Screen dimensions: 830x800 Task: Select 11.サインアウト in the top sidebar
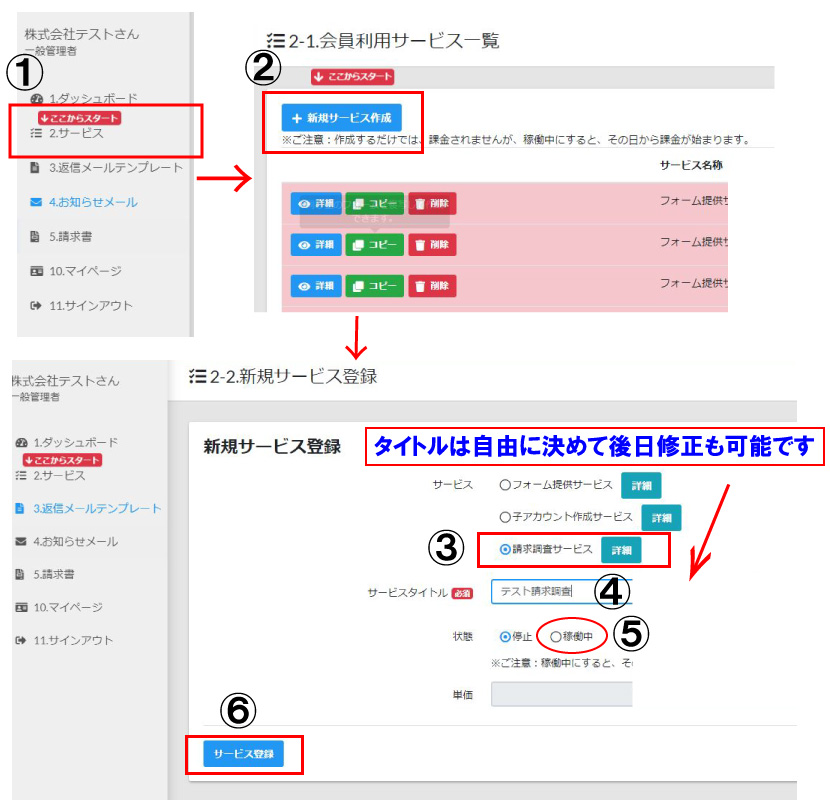(x=91, y=305)
